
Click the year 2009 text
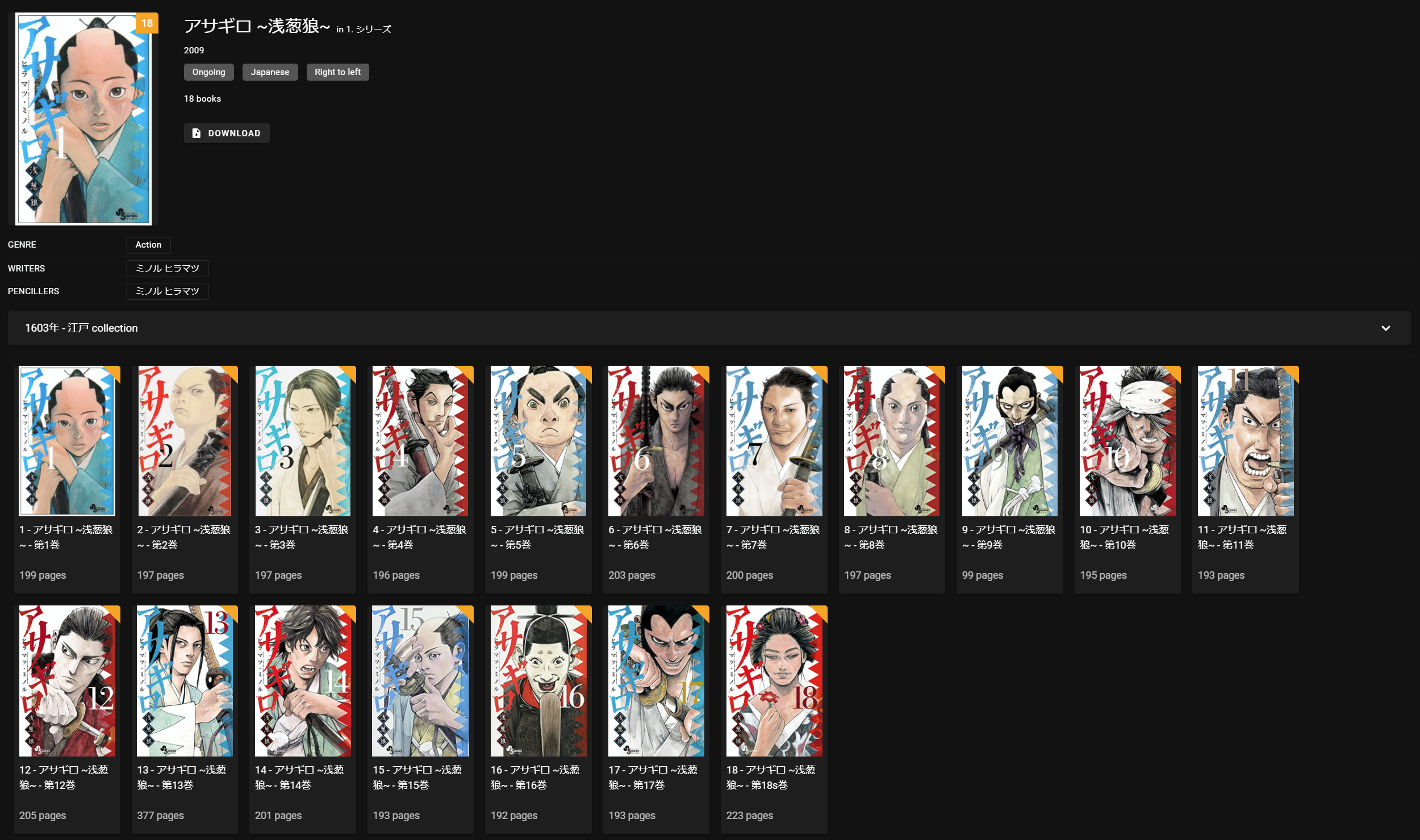click(x=194, y=51)
